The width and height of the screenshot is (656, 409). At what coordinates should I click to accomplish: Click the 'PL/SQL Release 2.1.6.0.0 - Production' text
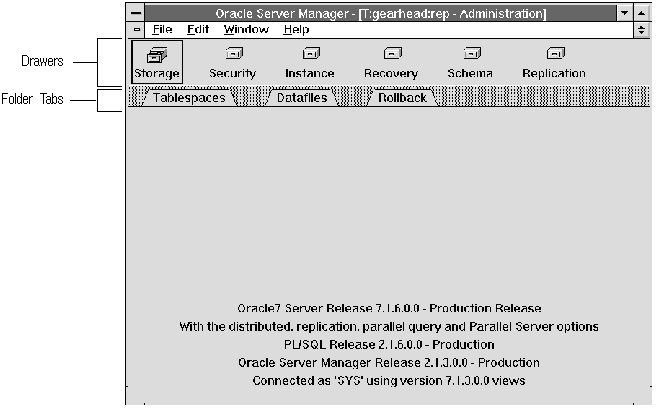pyautogui.click(x=389, y=345)
